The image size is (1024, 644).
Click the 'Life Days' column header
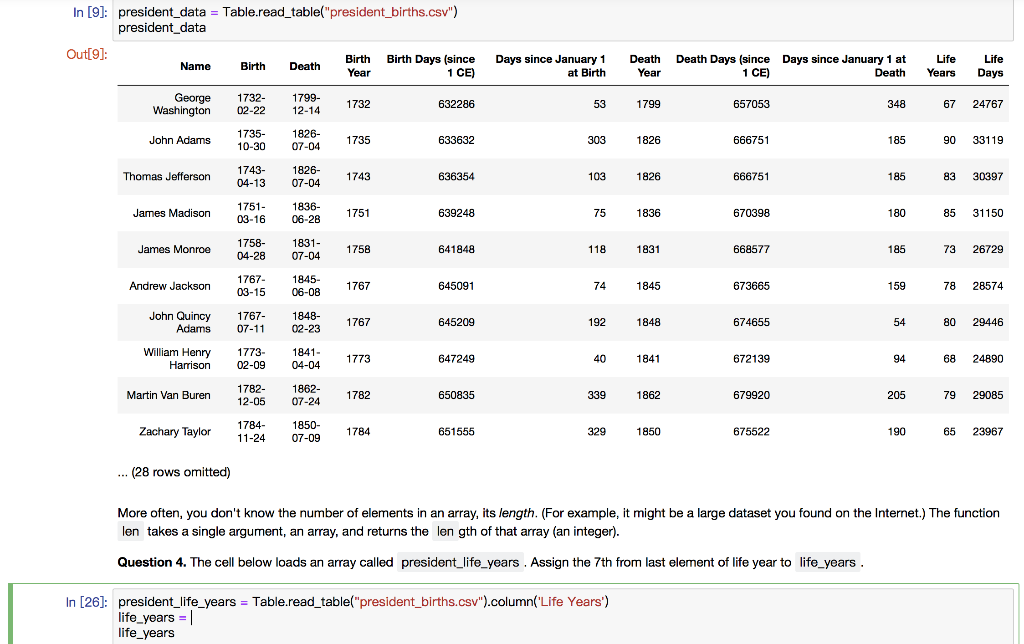tap(990, 66)
